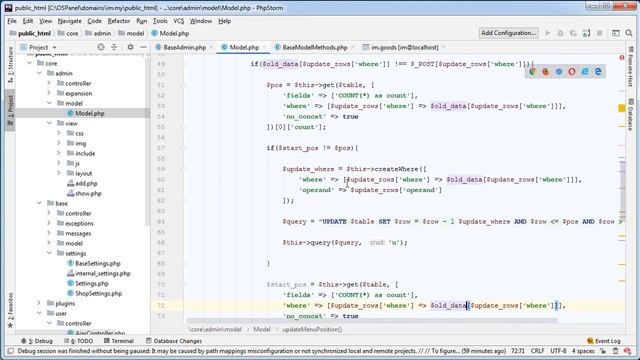Click the Event Log icon
The image size is (640, 360).
point(591,341)
